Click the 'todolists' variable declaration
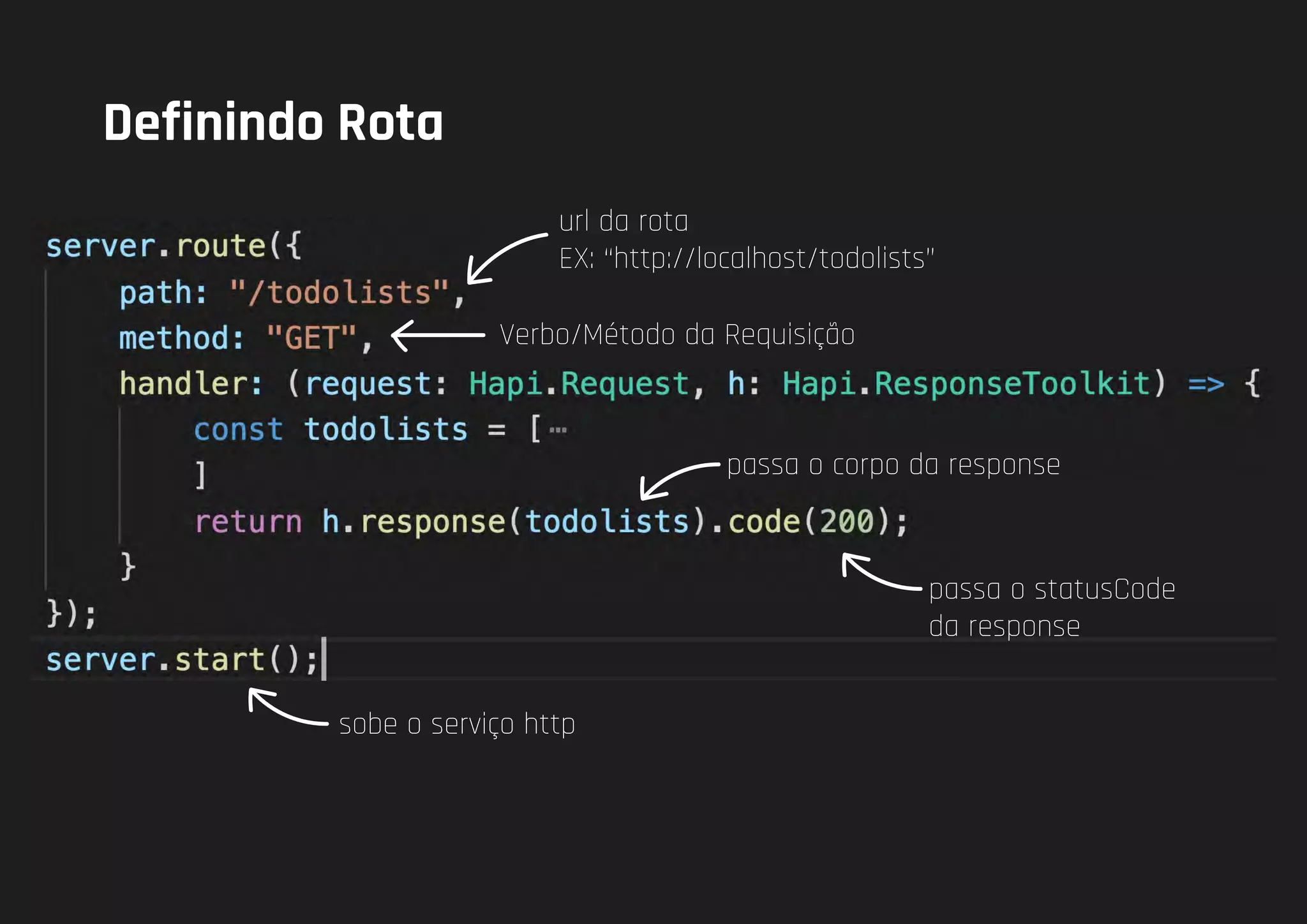Viewport: 1307px width, 924px height. pyautogui.click(x=385, y=429)
